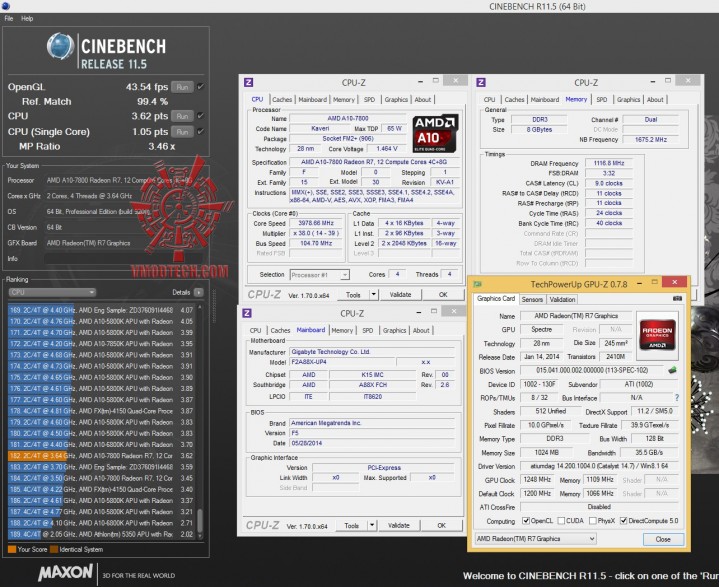Switch to Caches tab in CPU-Z CPU window
Screen dimensions: 719x587
point(282,100)
